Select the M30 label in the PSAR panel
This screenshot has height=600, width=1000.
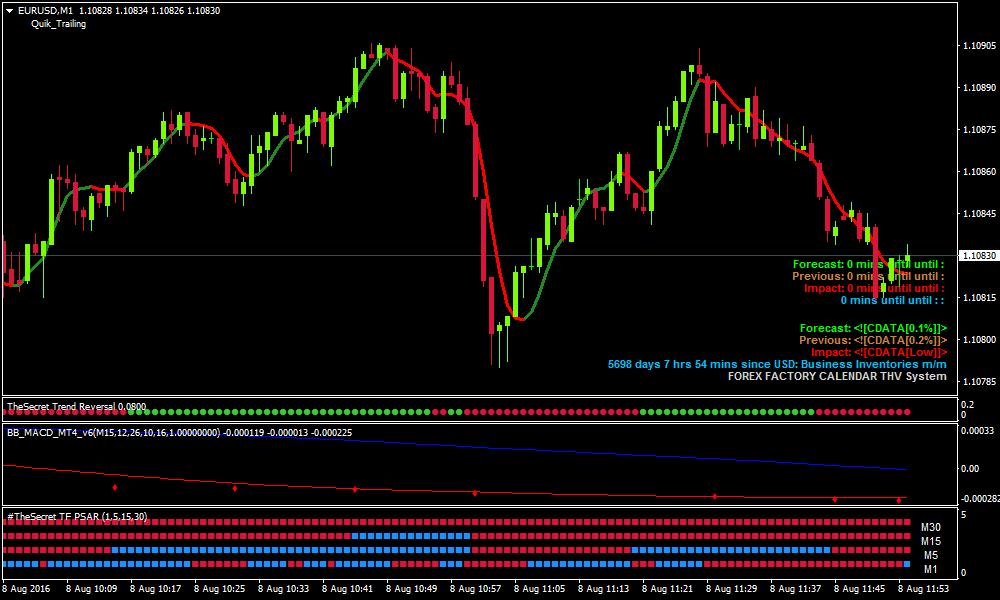(x=932, y=527)
